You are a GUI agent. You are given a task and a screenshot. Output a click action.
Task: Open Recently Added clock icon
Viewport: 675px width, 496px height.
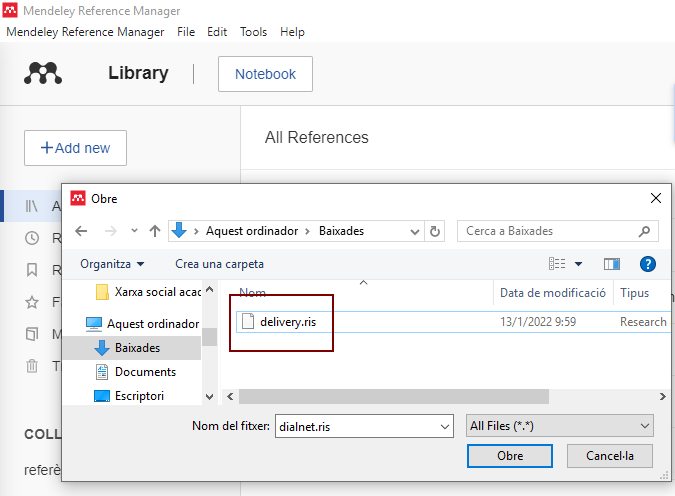point(32,238)
